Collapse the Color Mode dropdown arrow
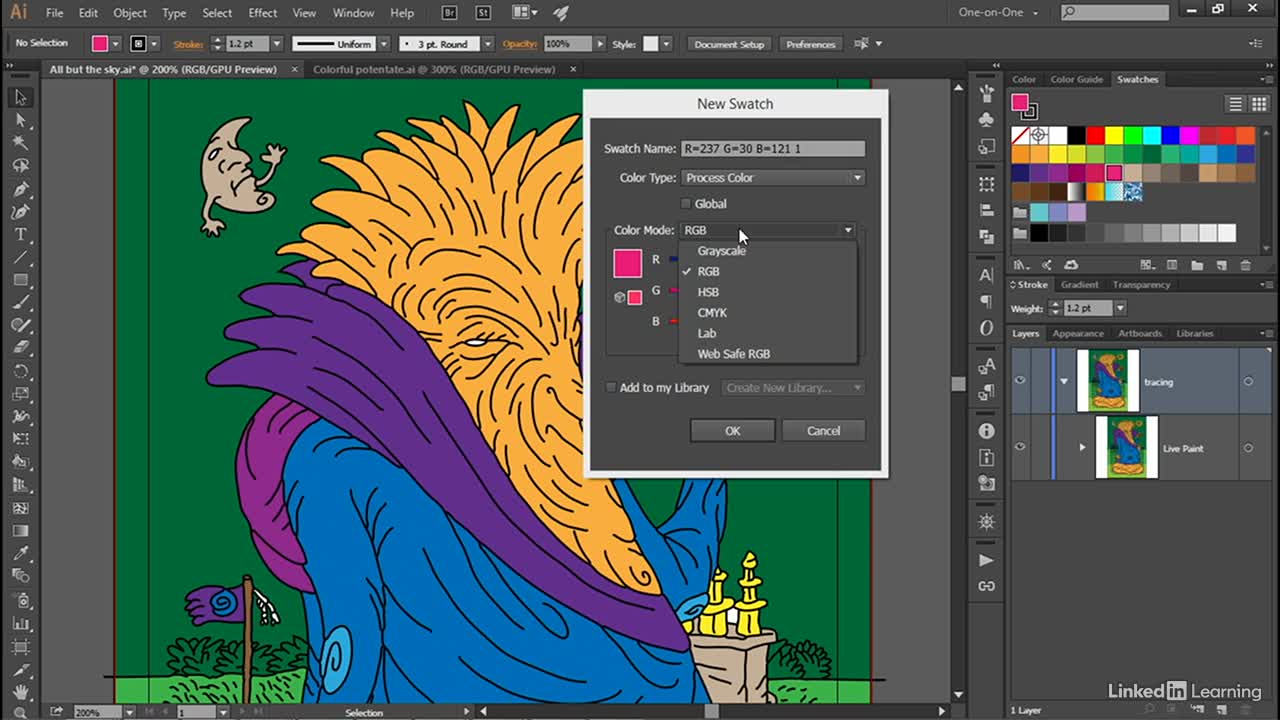This screenshot has width=1280, height=720. point(848,230)
